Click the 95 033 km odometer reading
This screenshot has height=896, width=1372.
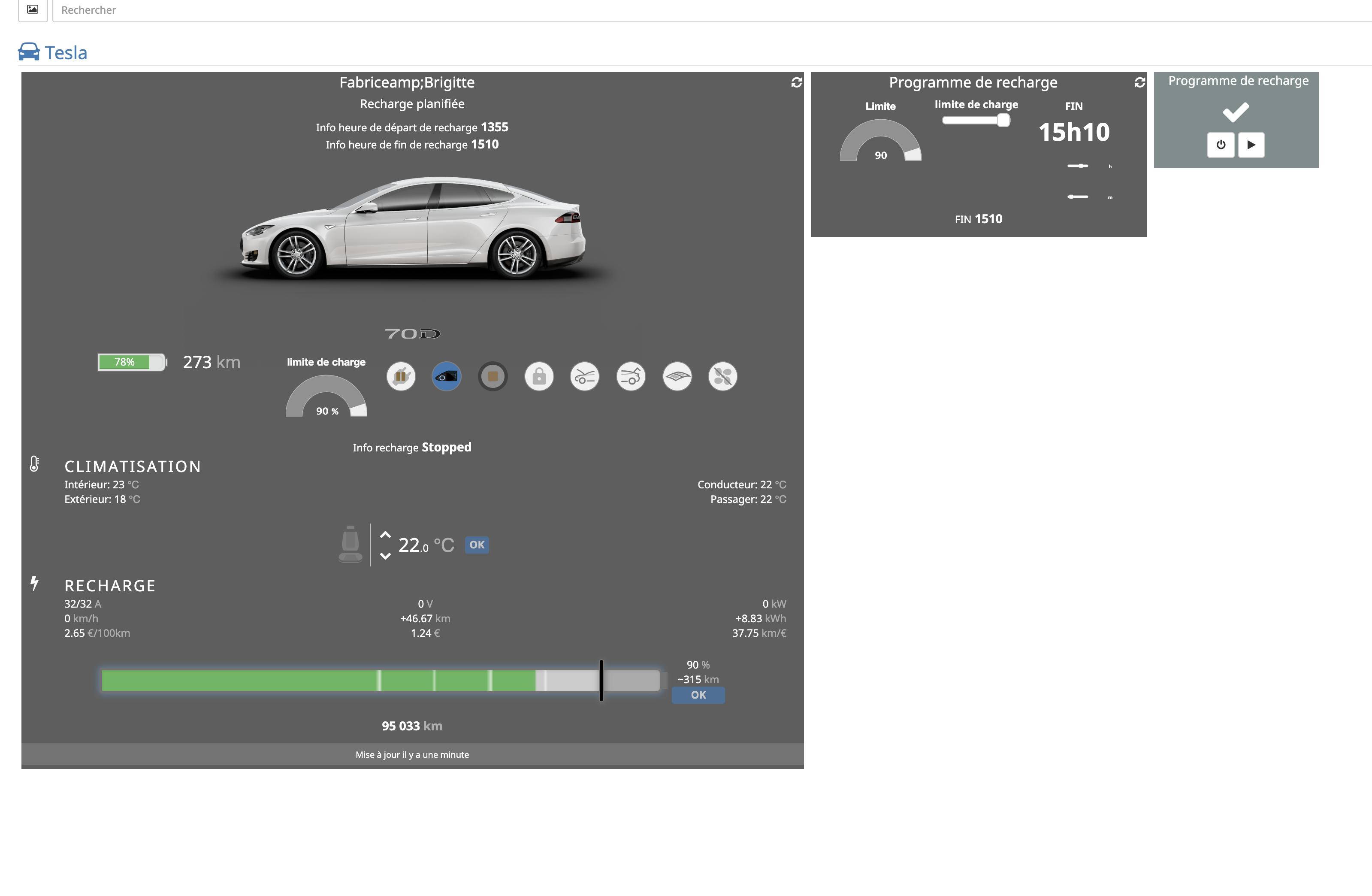[x=412, y=726]
